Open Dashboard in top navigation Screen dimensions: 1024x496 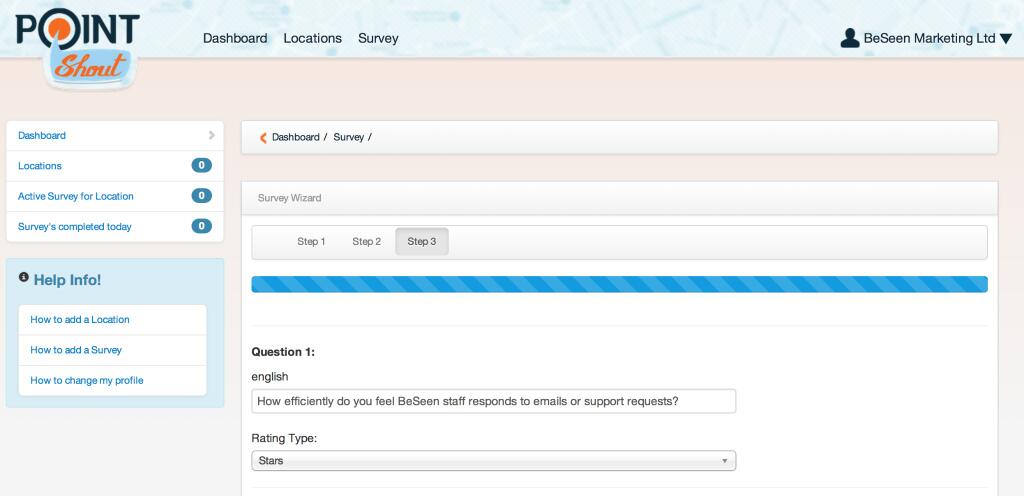click(235, 38)
